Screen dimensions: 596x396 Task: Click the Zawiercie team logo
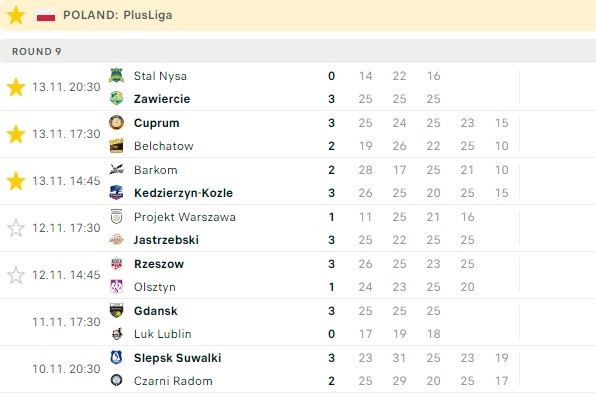[116, 98]
